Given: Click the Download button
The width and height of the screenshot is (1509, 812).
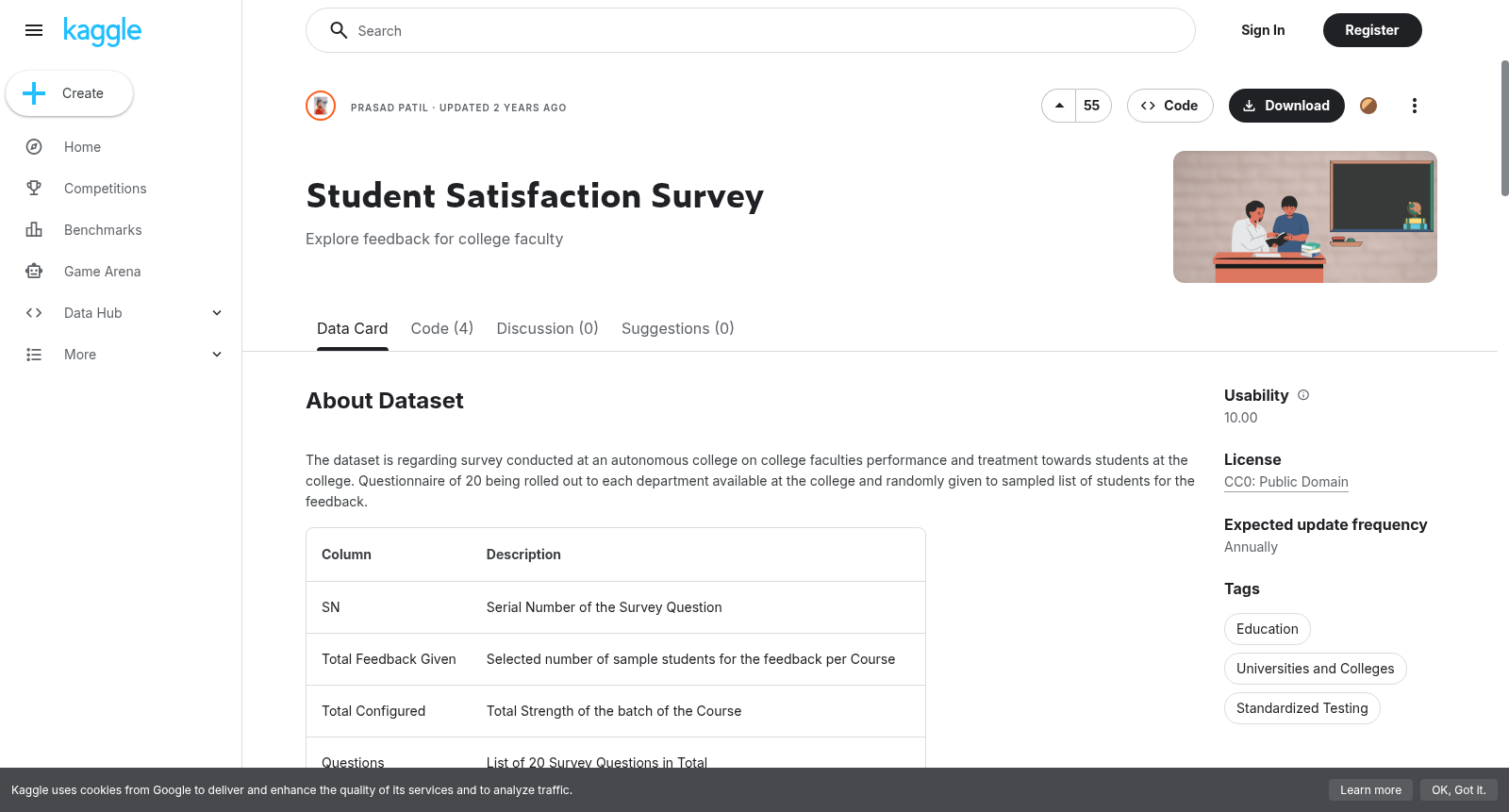Looking at the screenshot, I should (x=1286, y=106).
